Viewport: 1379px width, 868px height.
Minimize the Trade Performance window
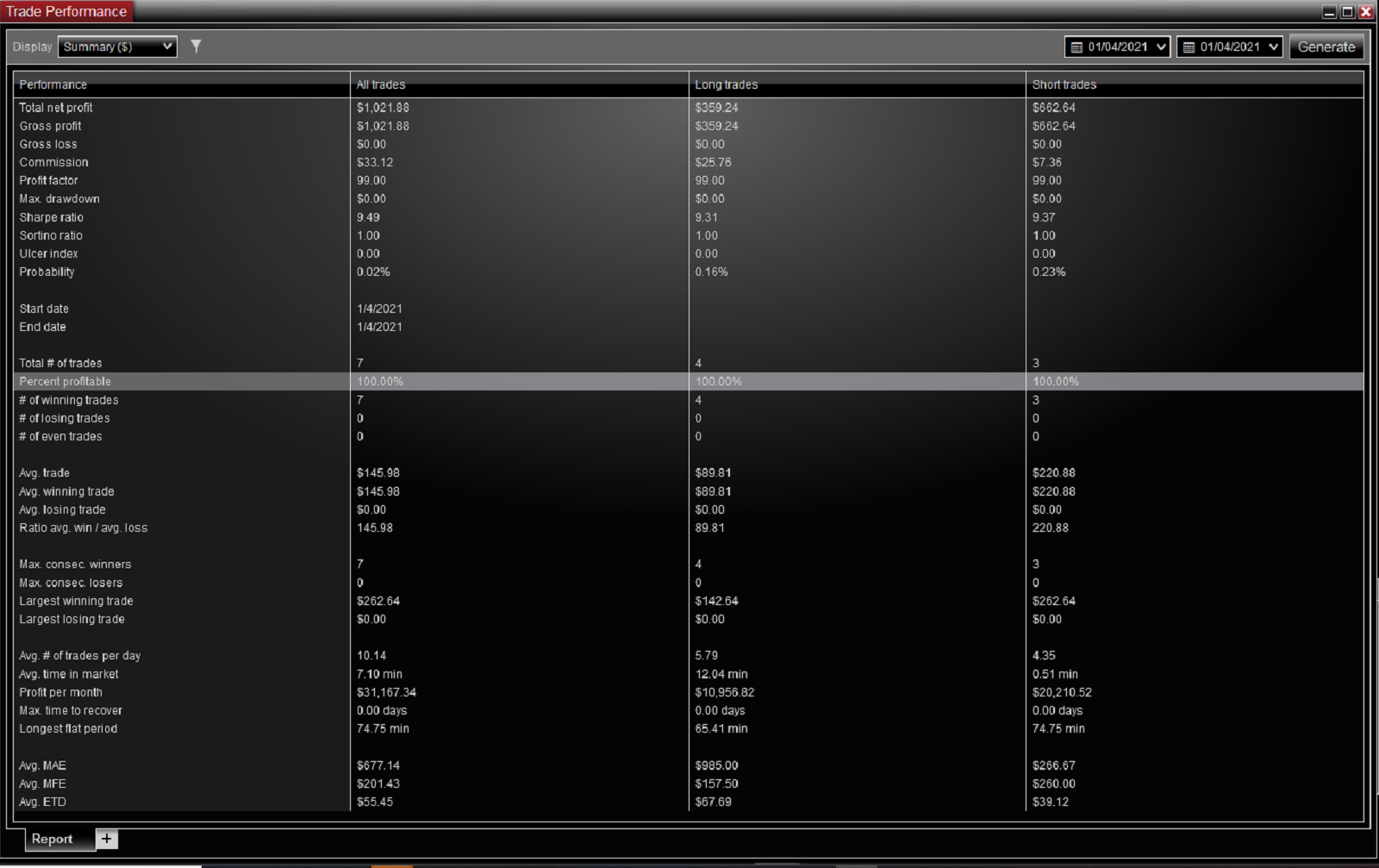point(1329,11)
